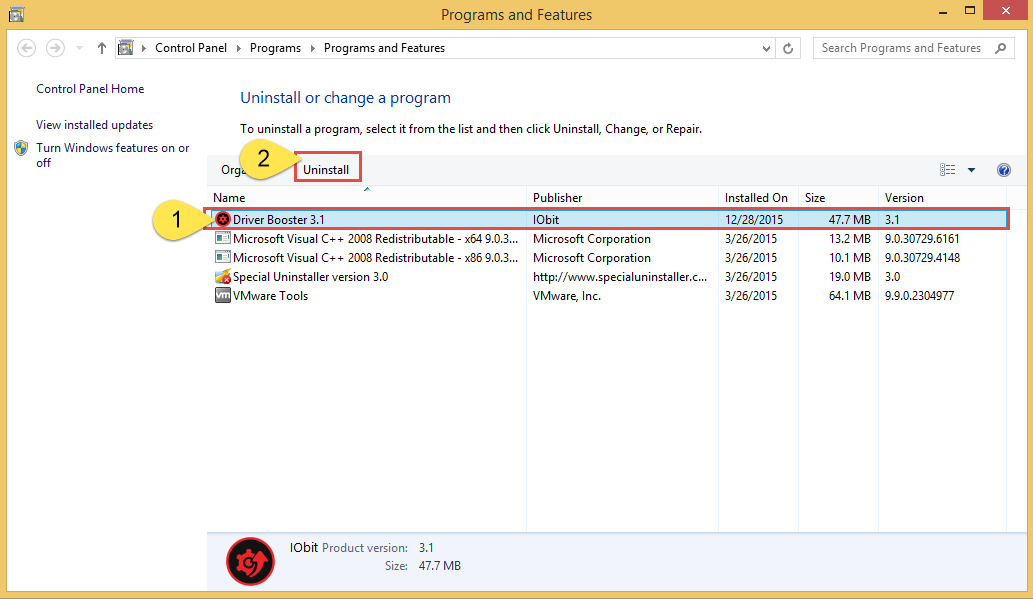Change the view layout icon
The height and width of the screenshot is (599, 1033).
(x=947, y=170)
